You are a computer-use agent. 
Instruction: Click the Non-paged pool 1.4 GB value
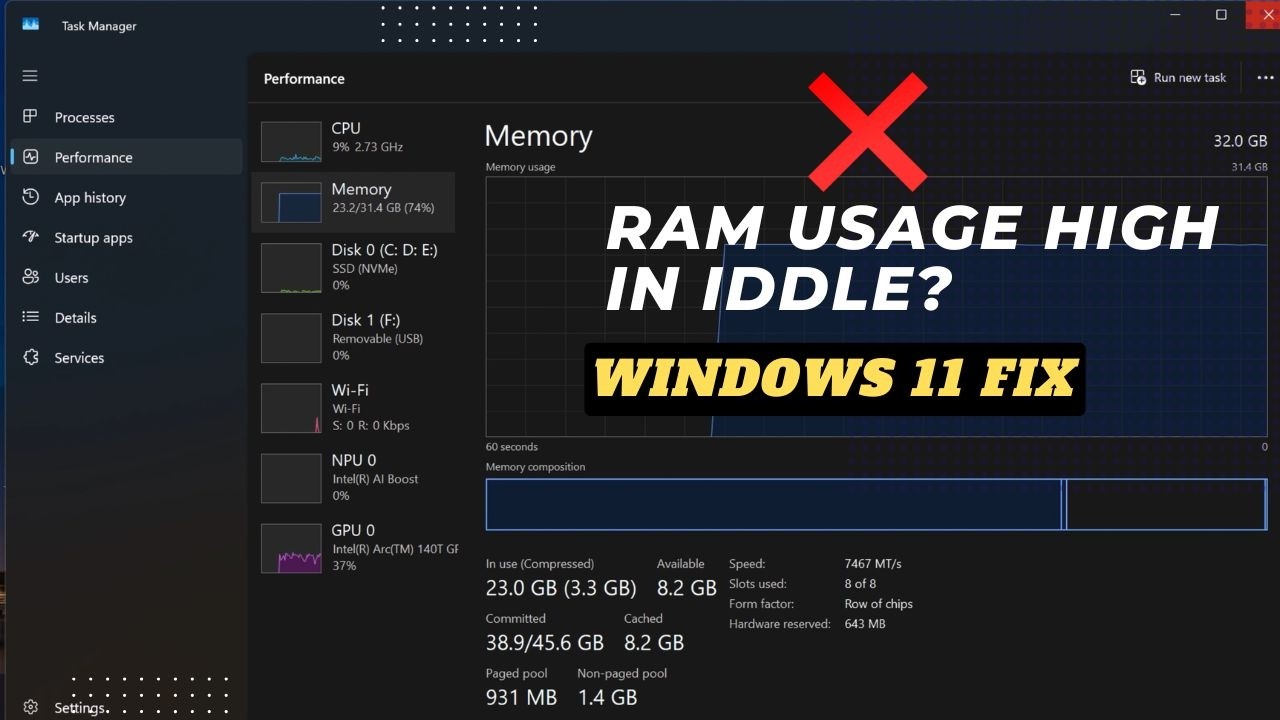607,697
